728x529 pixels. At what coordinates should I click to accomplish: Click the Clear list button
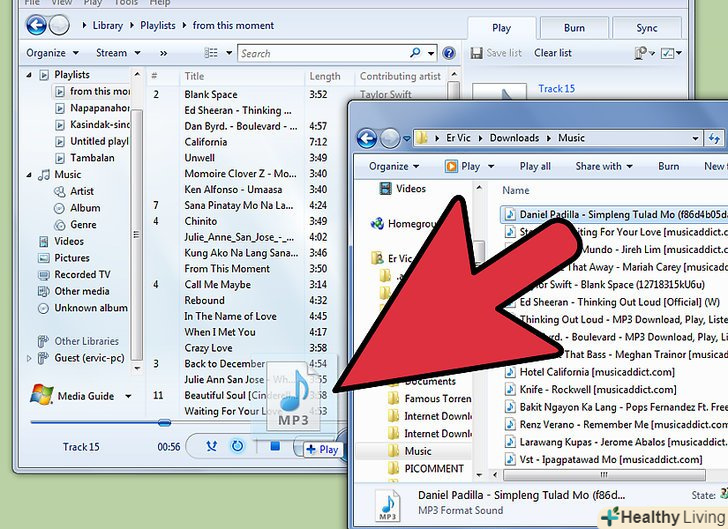(x=552, y=53)
